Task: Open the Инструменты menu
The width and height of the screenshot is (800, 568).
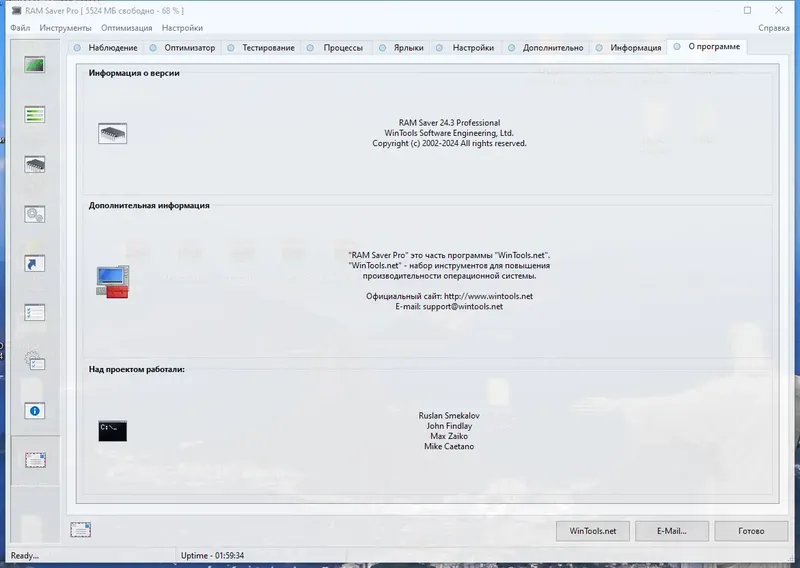Action: coord(65,28)
